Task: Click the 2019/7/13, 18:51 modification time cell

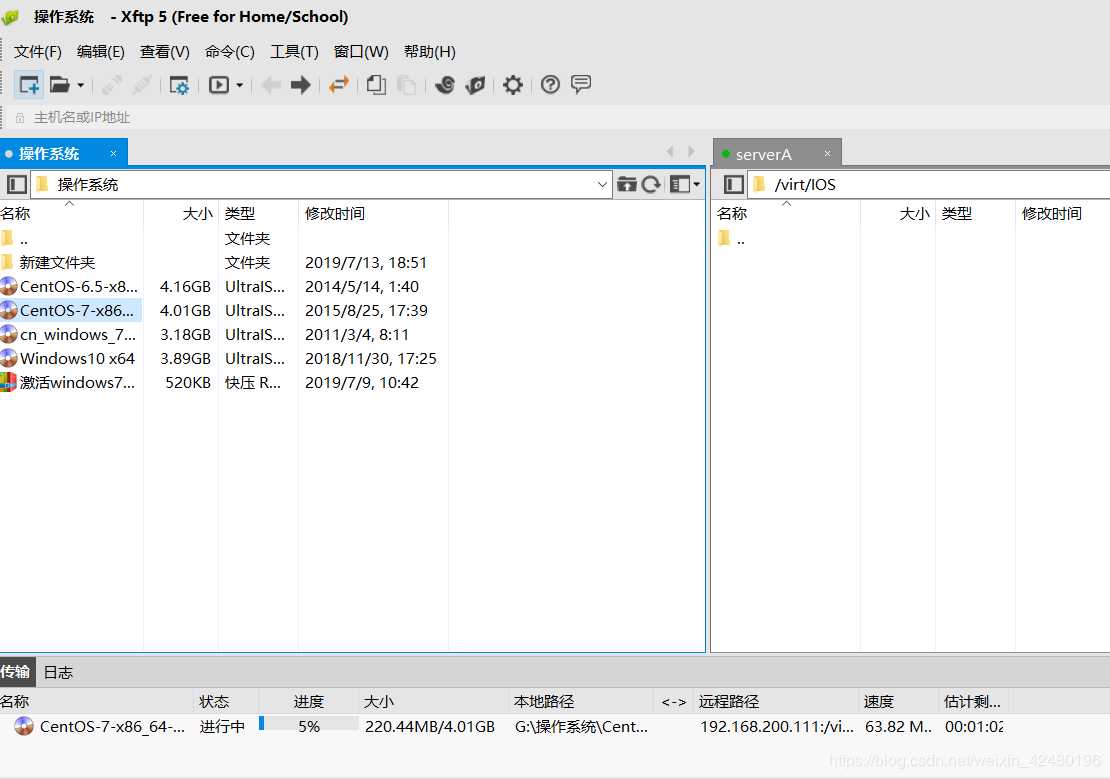Action: 366,263
